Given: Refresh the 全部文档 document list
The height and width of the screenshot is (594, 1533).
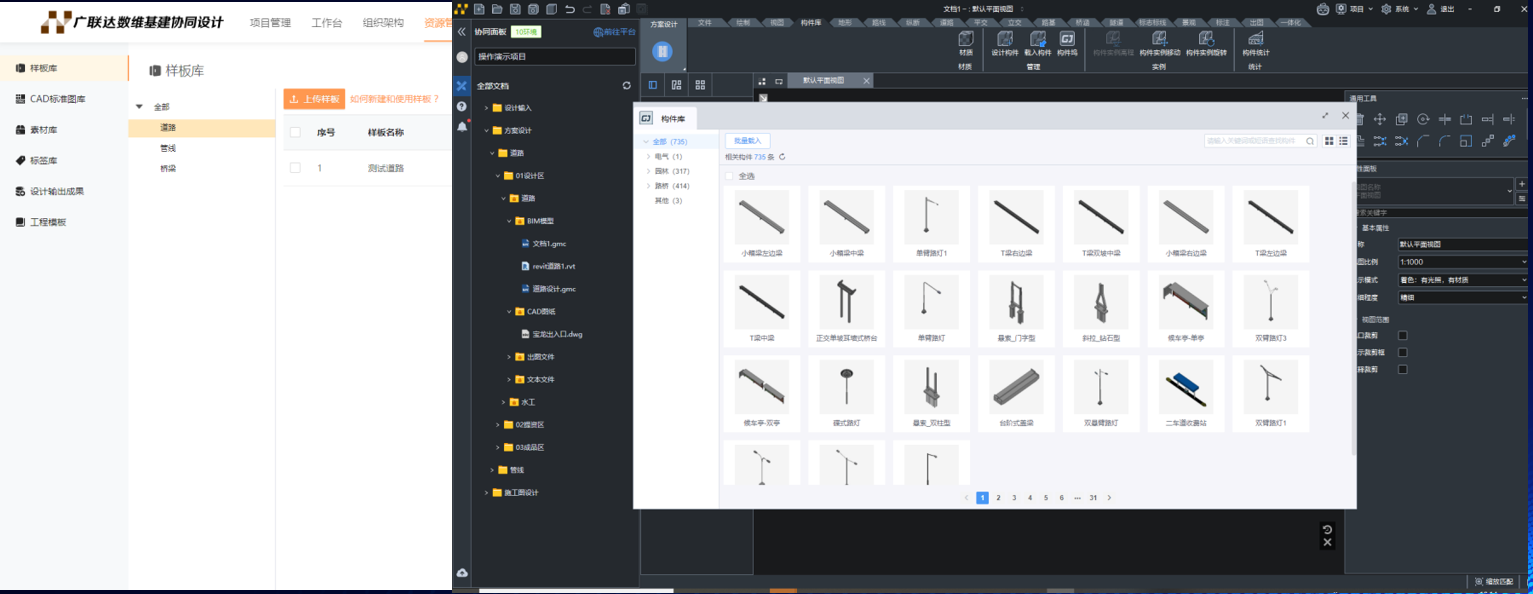Looking at the screenshot, I should pos(627,86).
